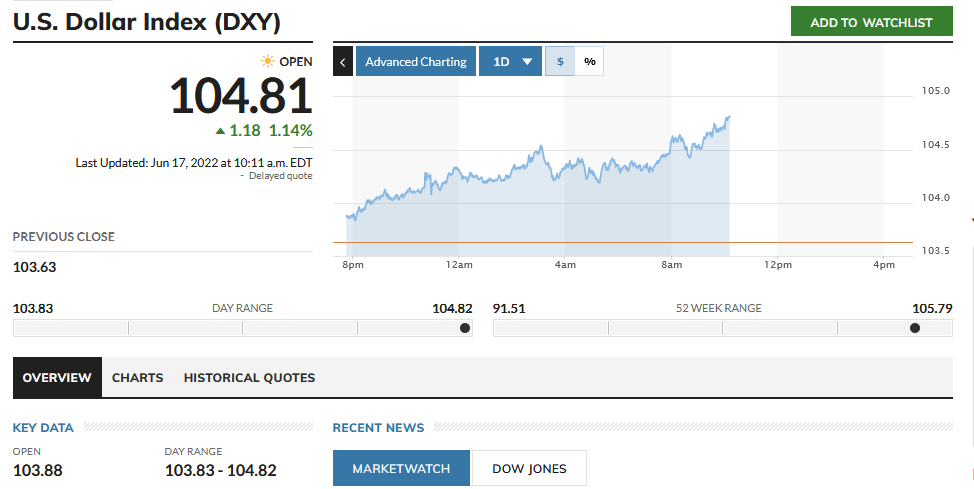974x489 pixels.
Task: Add DXY to watchlist
Action: [872, 22]
